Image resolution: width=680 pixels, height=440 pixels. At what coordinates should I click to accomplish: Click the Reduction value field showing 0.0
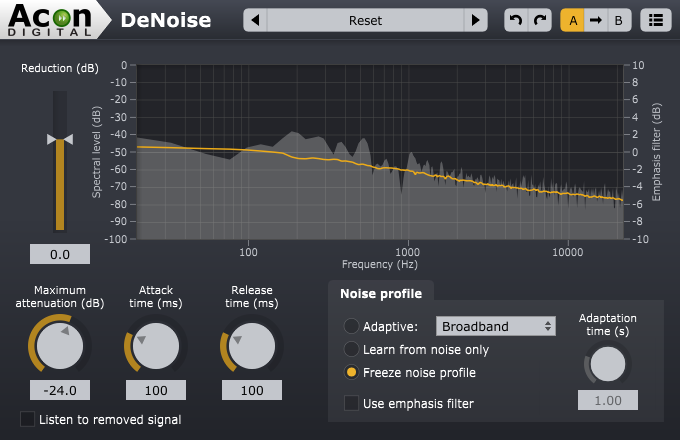pos(60,255)
